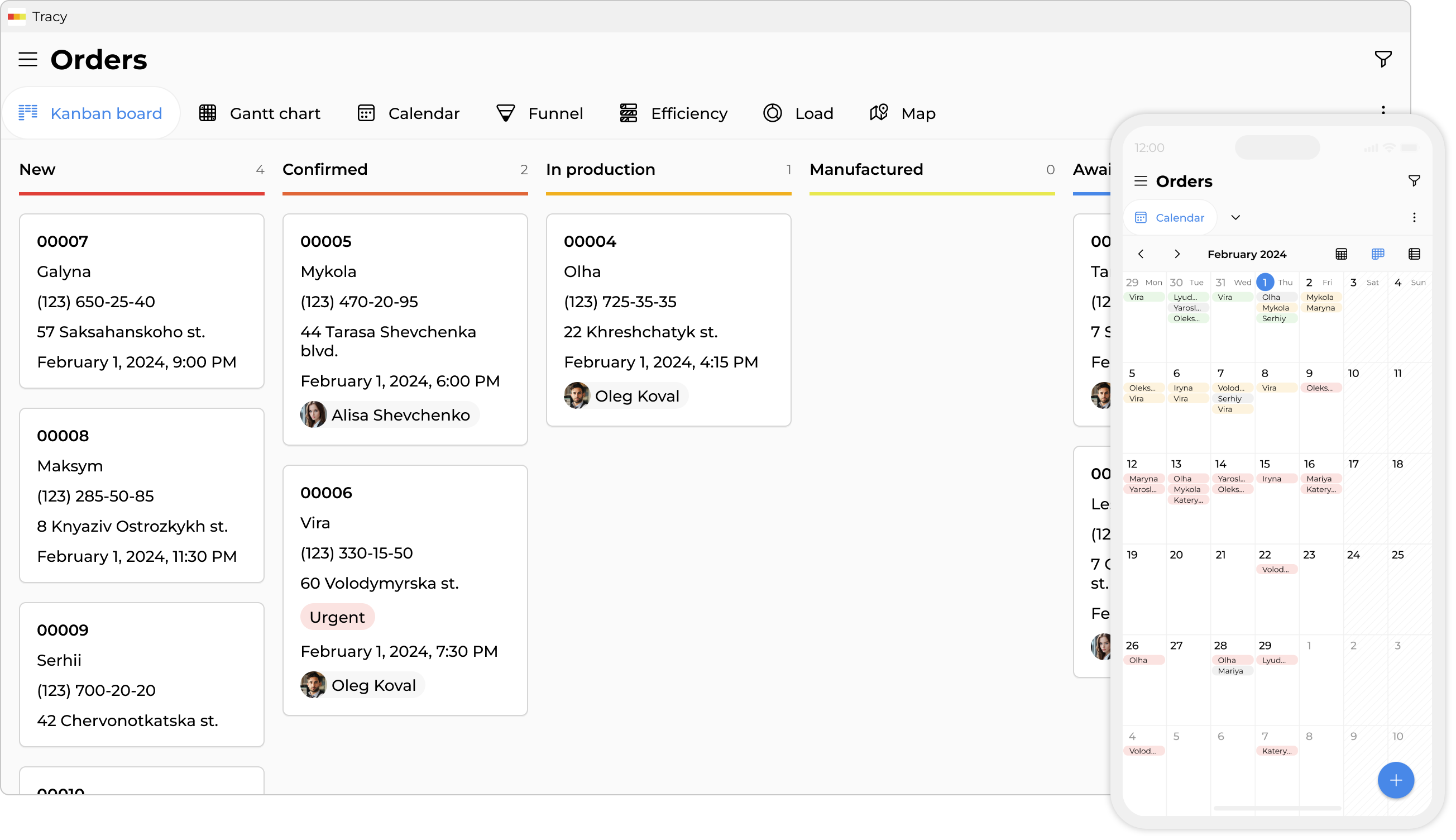Go to next month in mobile calendar
The height and width of the screenshot is (840, 1456).
click(1177, 254)
